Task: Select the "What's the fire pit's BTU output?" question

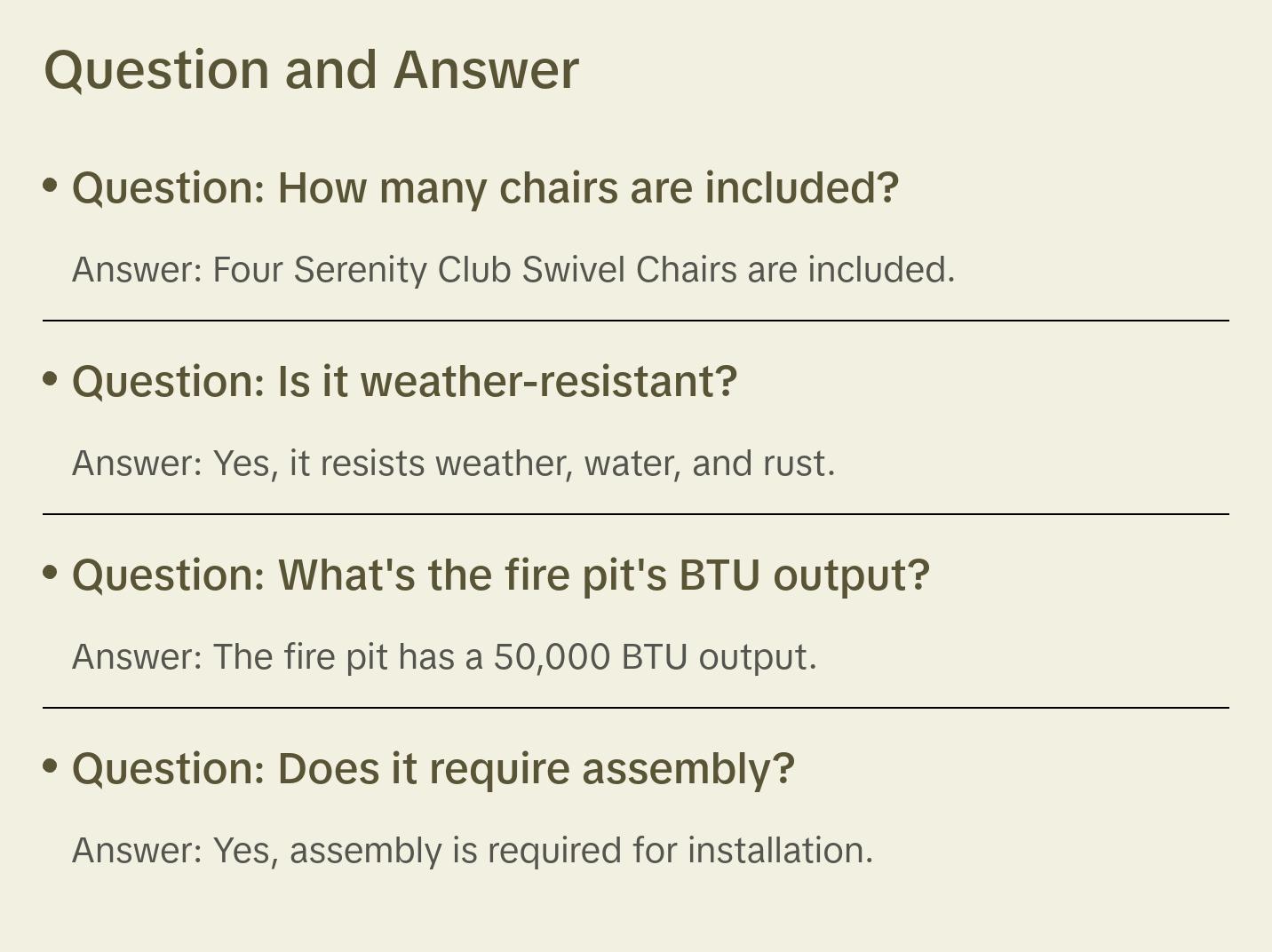Action: (x=500, y=575)
